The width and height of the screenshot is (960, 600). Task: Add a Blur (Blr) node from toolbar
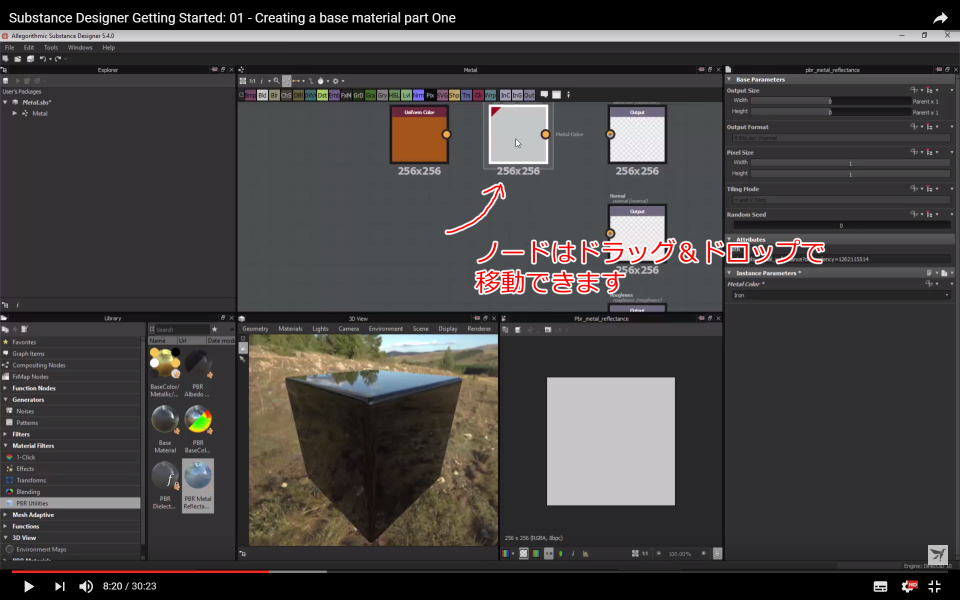point(274,95)
